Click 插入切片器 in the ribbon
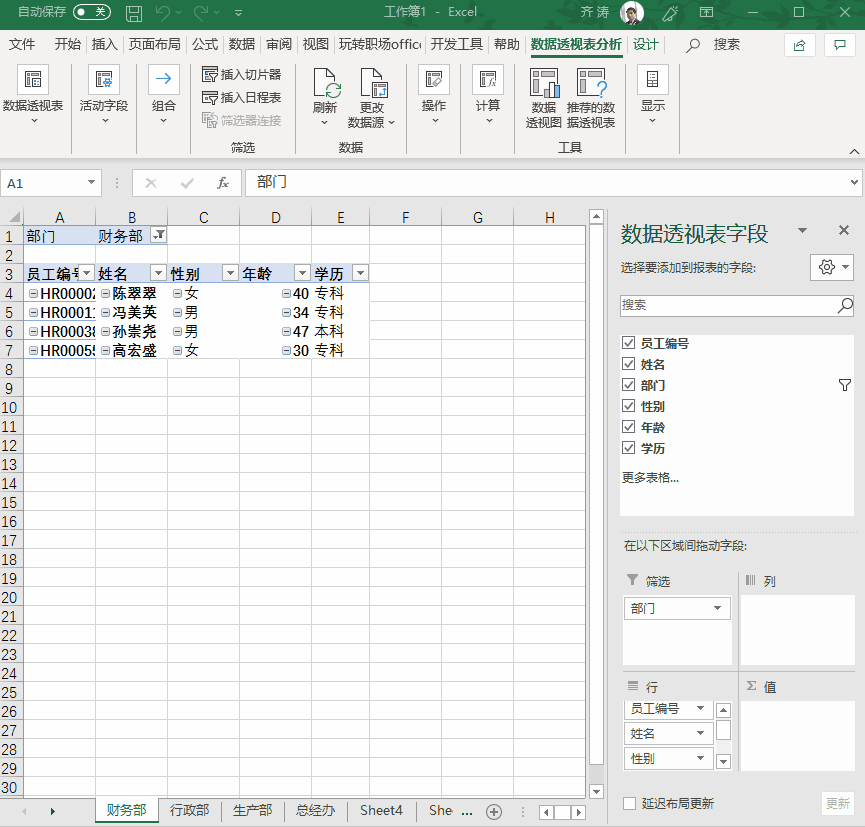 click(242, 74)
